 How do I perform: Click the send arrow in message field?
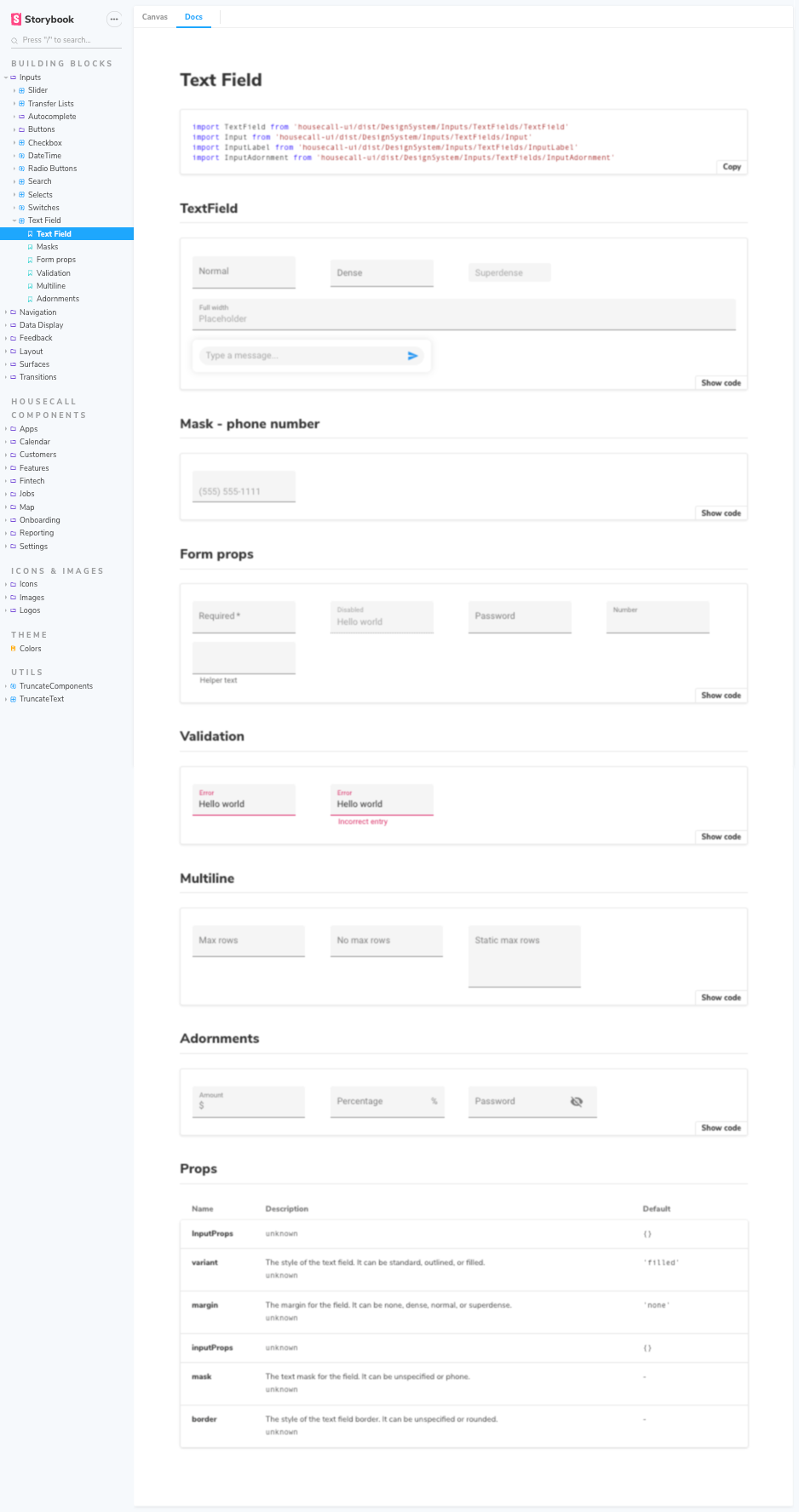pos(412,356)
